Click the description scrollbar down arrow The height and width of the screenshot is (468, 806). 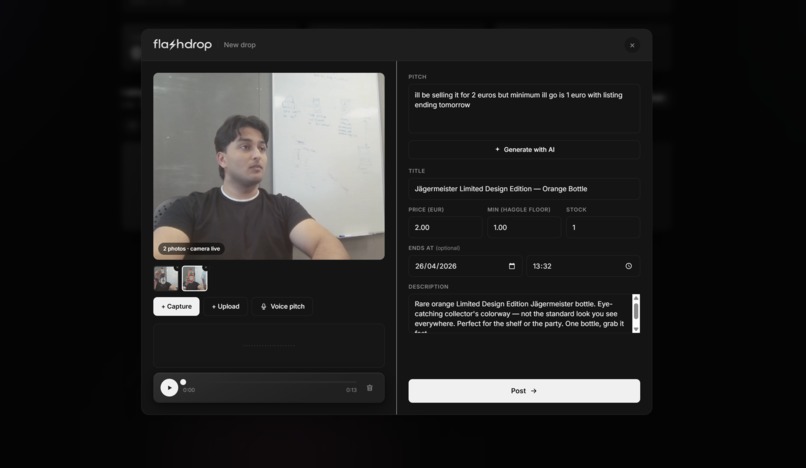(x=636, y=329)
